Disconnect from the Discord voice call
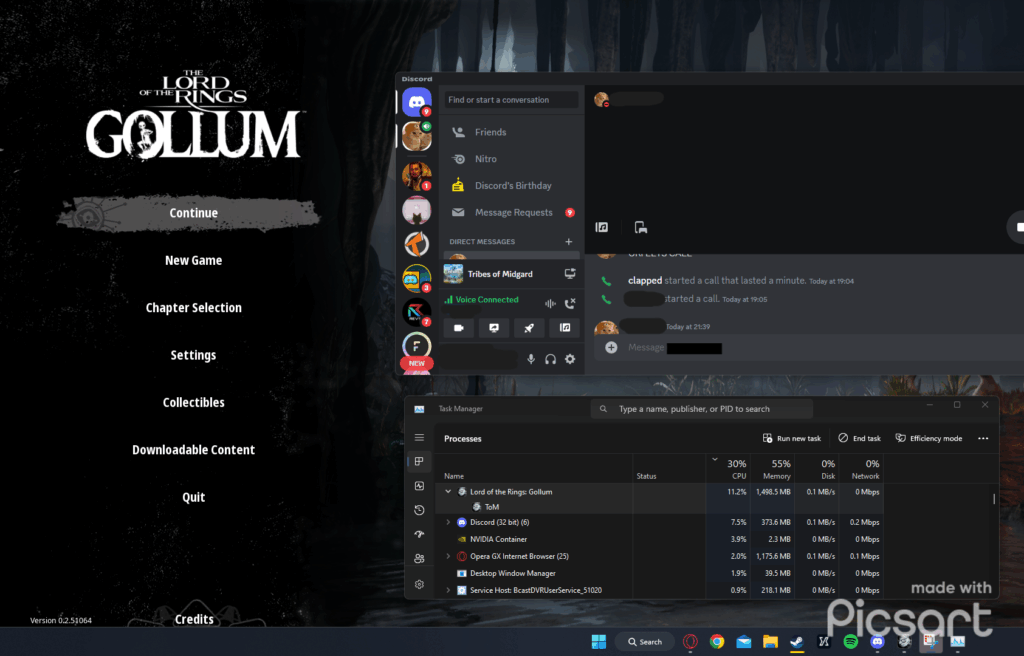This screenshot has width=1024, height=656. click(570, 303)
